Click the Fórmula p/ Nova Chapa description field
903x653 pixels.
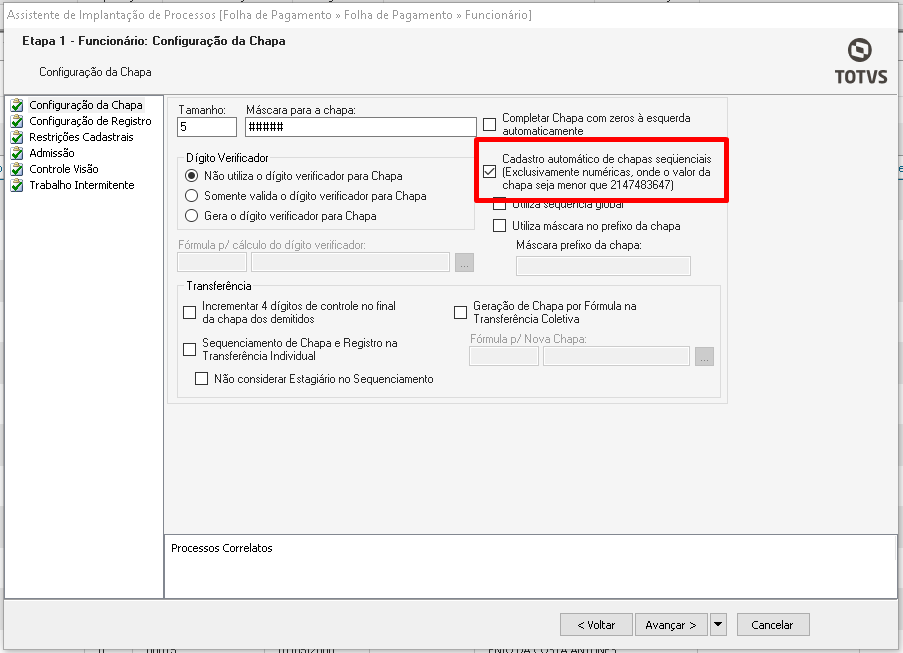pyautogui.click(x=616, y=356)
